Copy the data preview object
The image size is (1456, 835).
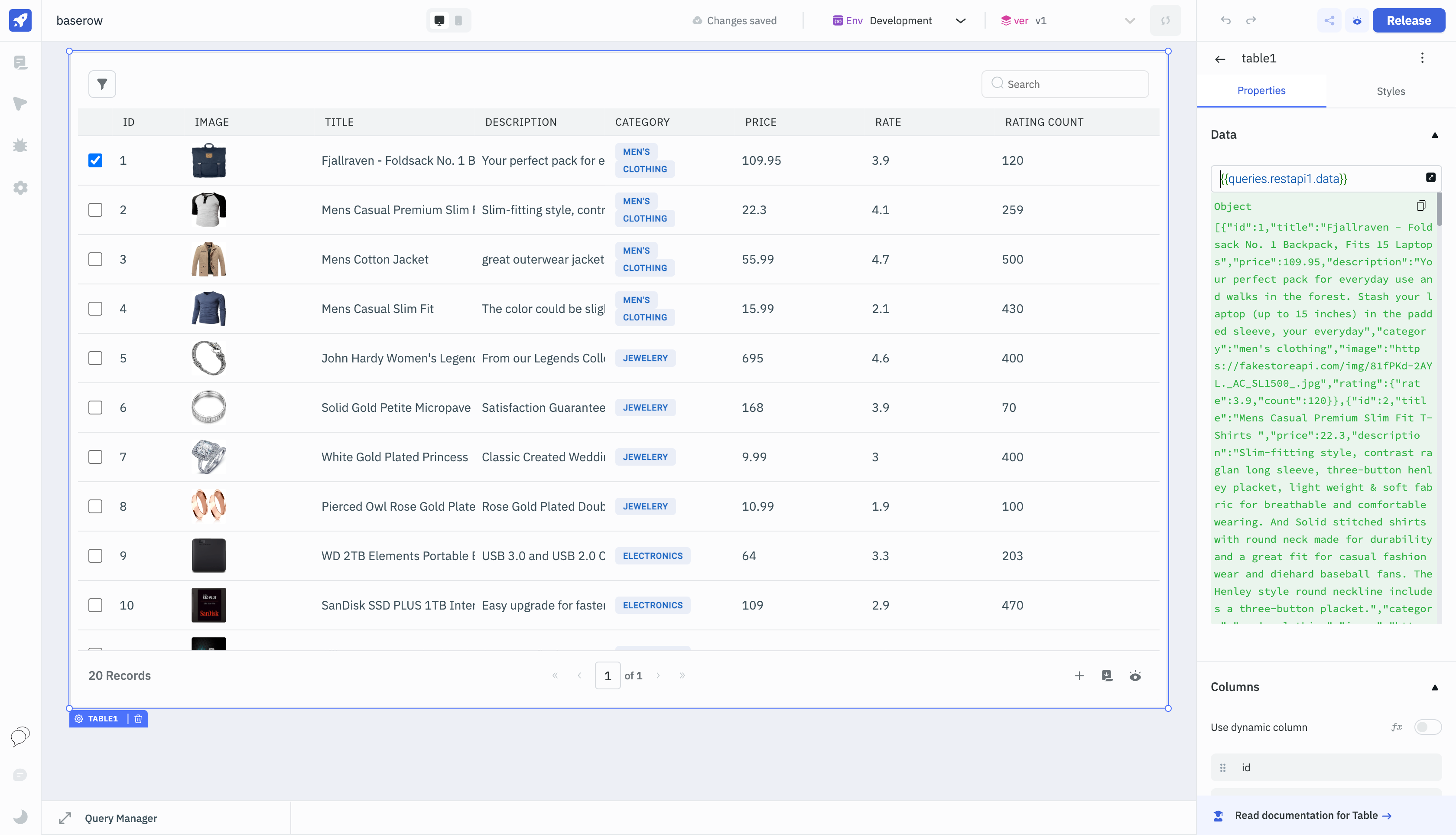1421,206
